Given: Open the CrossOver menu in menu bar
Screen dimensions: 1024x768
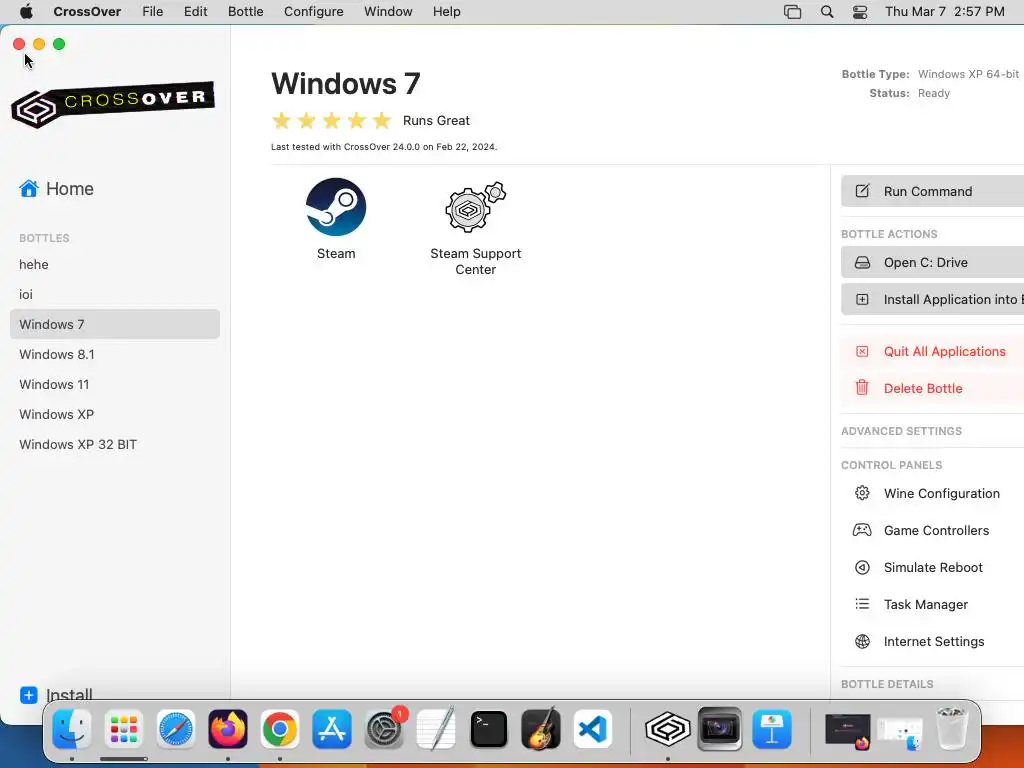Looking at the screenshot, I should (87, 12).
